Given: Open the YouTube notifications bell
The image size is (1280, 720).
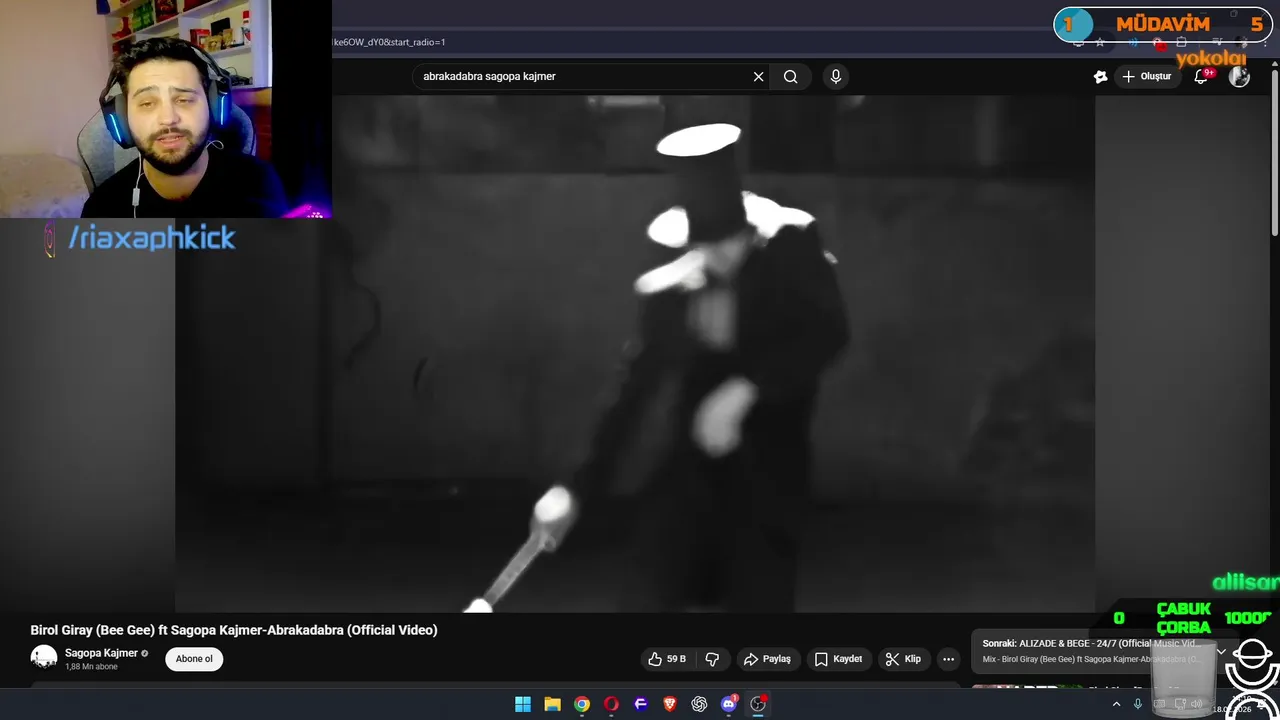Looking at the screenshot, I should [1202, 76].
